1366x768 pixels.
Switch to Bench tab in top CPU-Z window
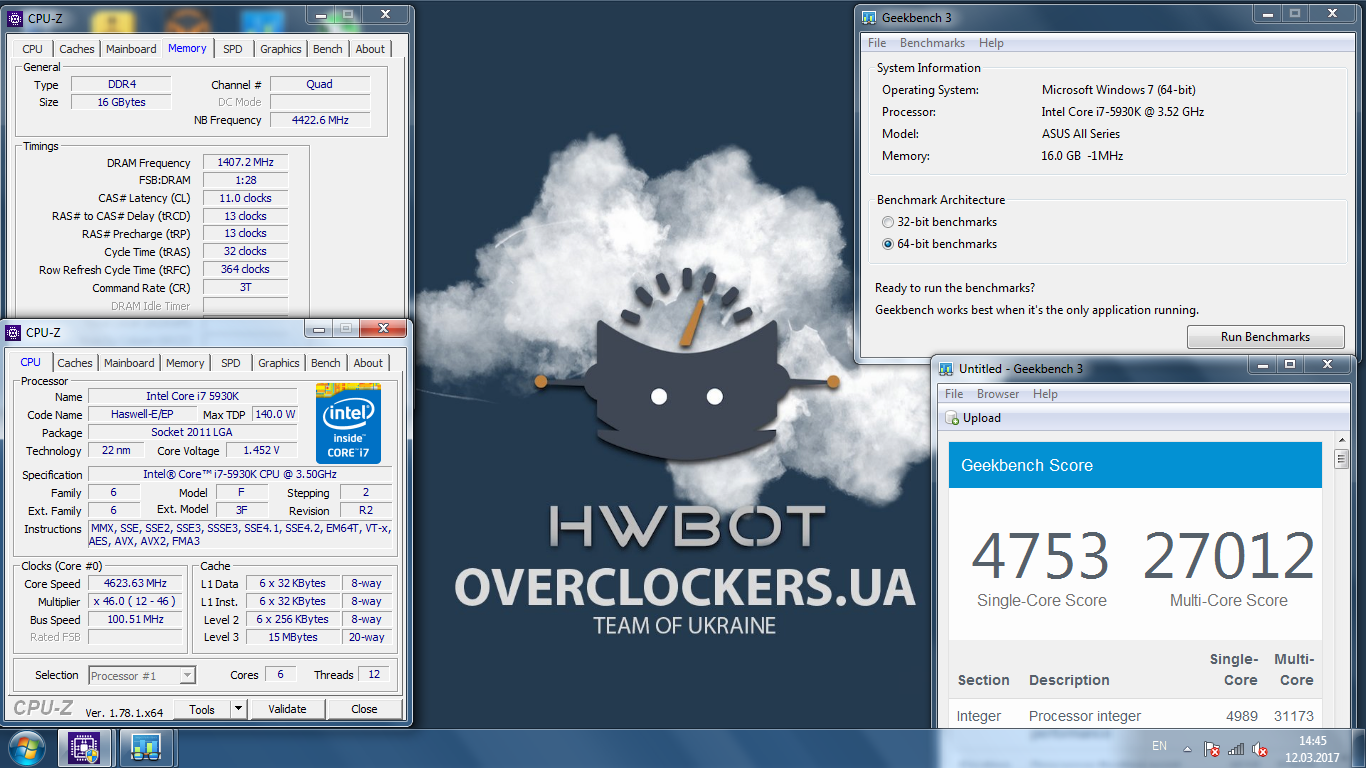point(328,49)
